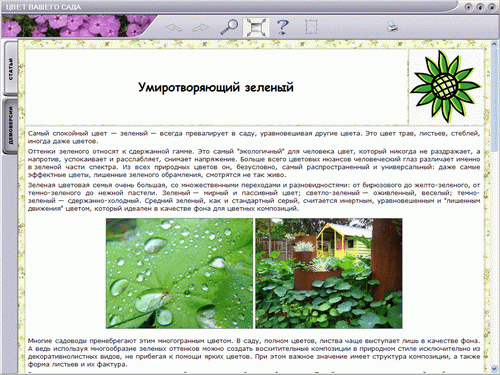Open the wet green leaf photo
Screen dimensions: 500x375
tap(179, 273)
